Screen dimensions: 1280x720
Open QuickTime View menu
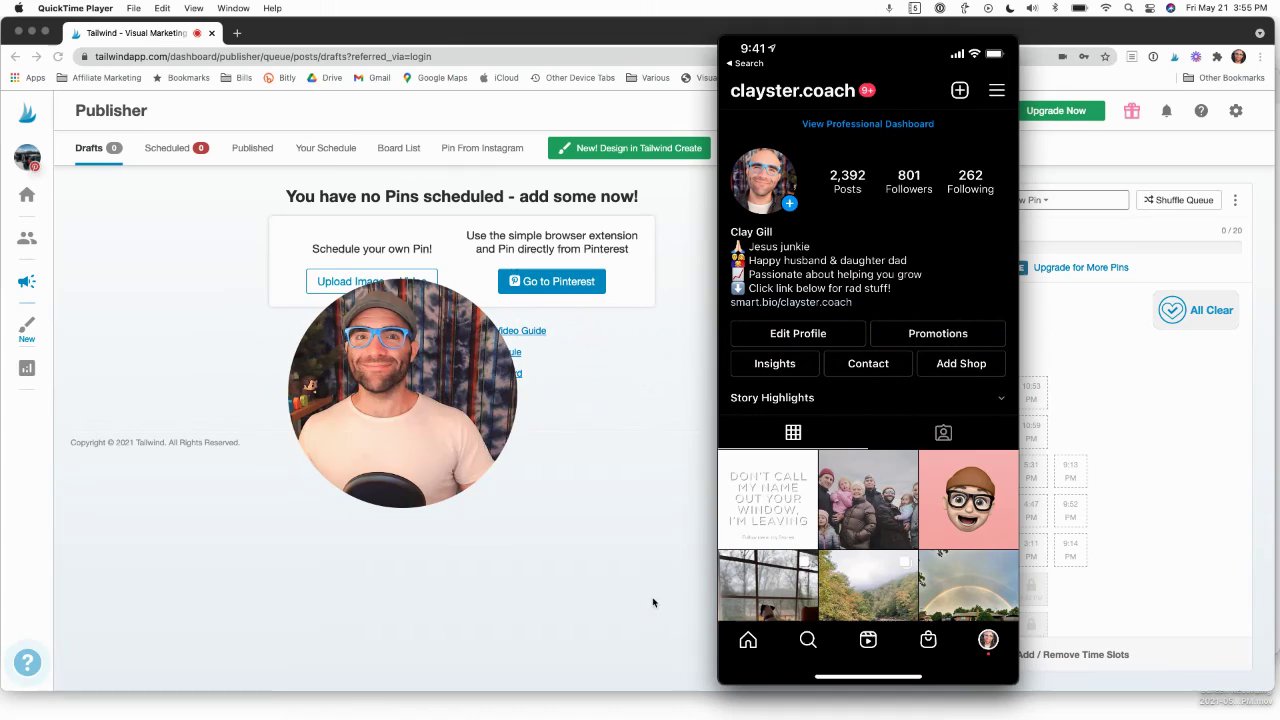tap(194, 8)
